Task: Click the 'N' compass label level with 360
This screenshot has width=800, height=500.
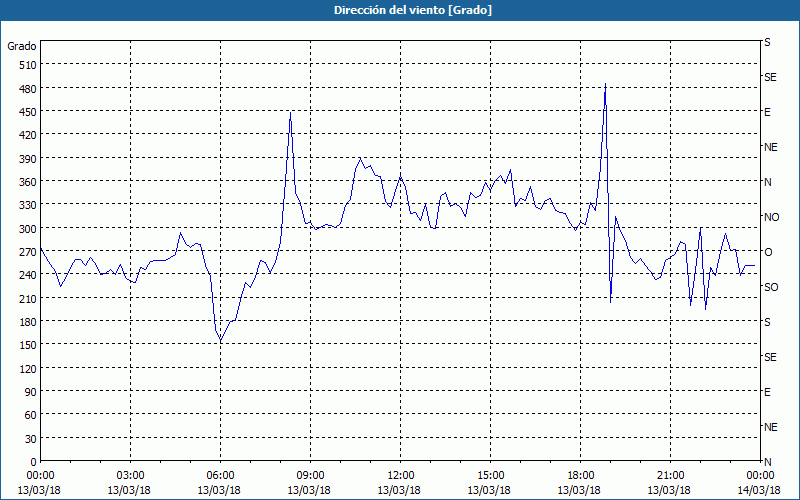Action: [x=767, y=182]
